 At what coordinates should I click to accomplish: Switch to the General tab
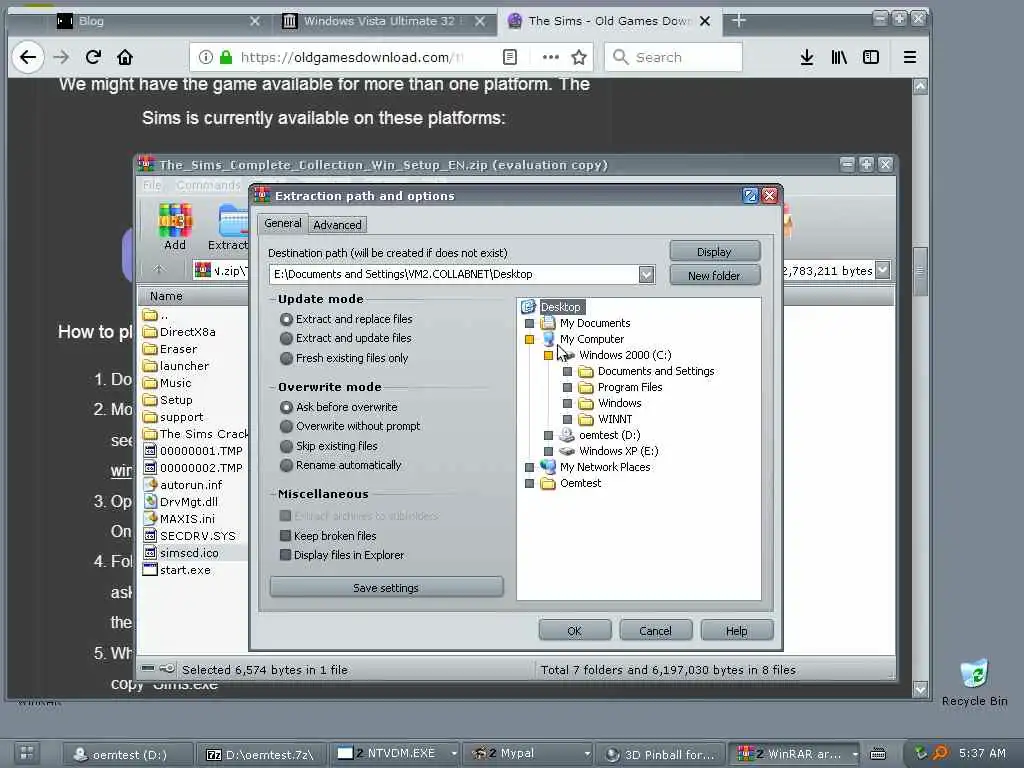click(283, 223)
